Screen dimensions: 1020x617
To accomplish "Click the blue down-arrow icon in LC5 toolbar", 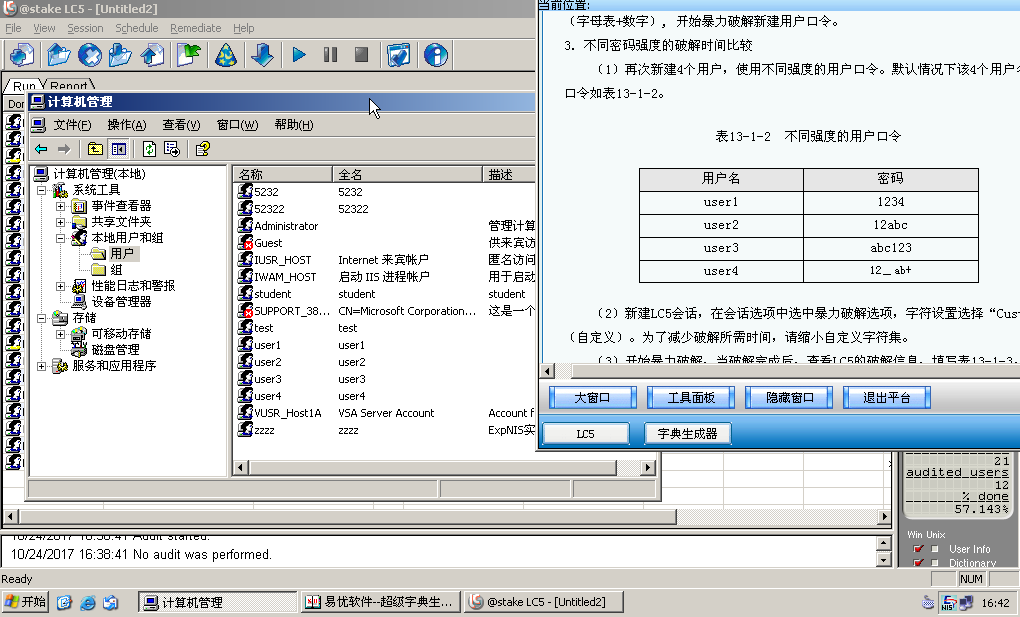I will tap(262, 55).
